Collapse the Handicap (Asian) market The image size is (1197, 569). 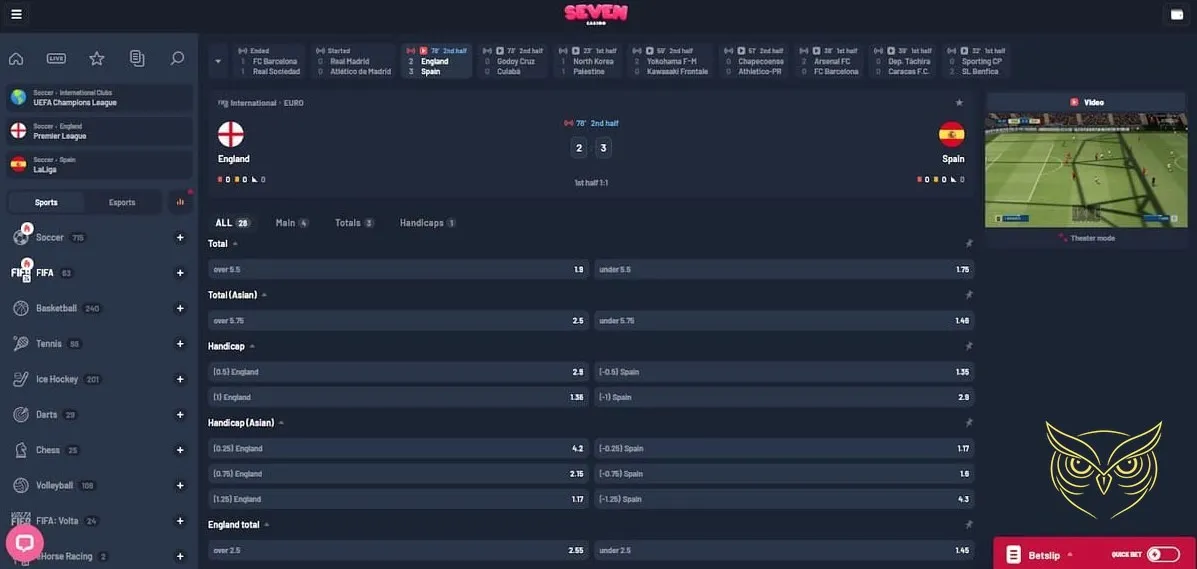pos(281,423)
